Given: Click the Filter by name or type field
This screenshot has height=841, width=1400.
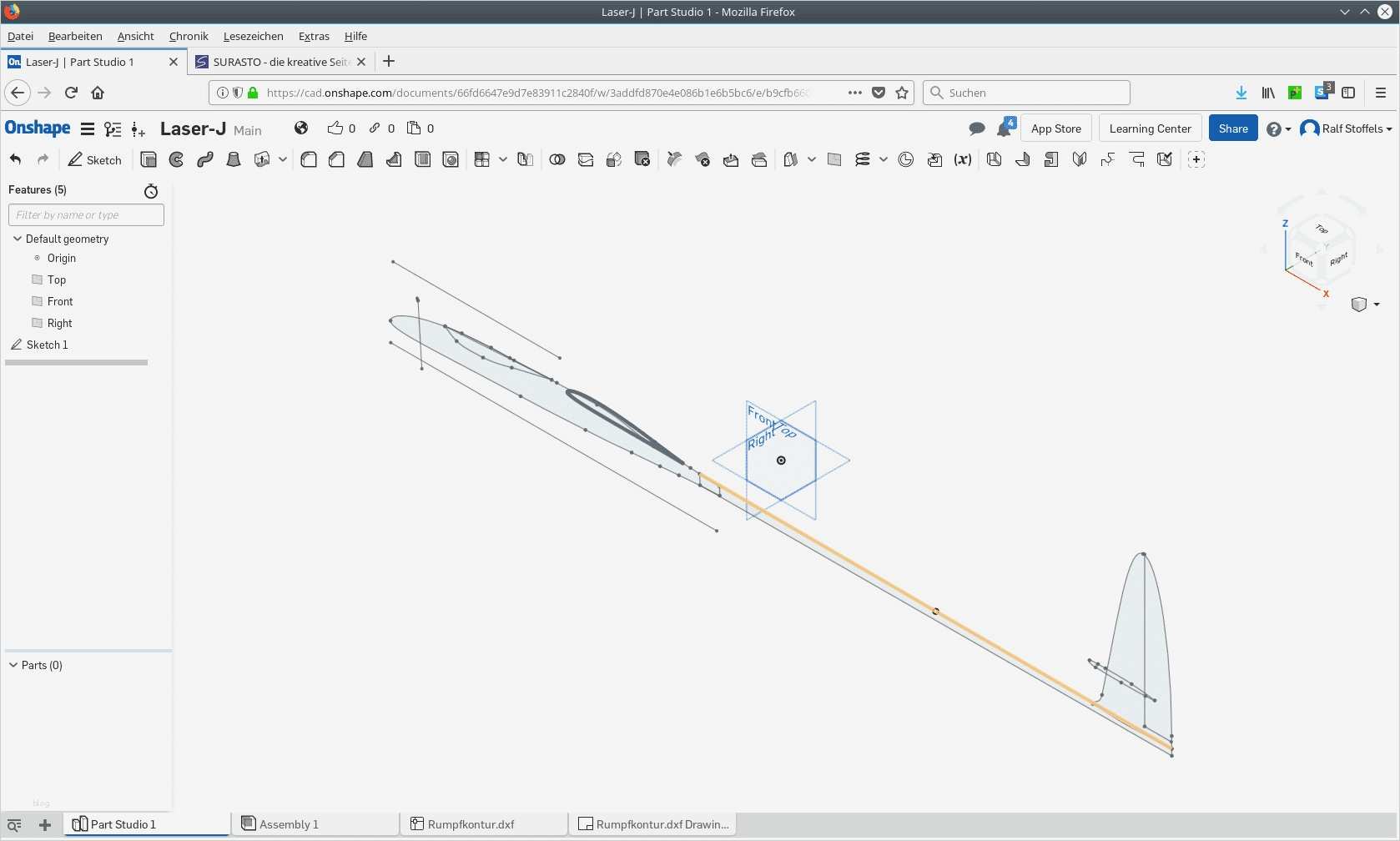Looking at the screenshot, I should coord(86,215).
